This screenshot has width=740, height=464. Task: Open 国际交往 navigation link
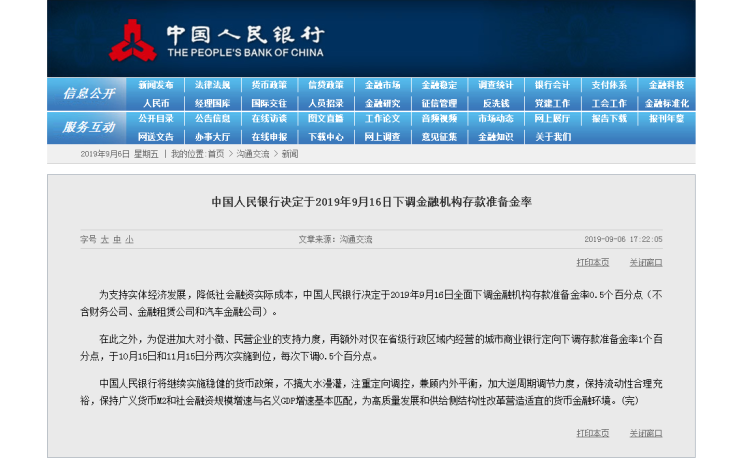tap(269, 103)
